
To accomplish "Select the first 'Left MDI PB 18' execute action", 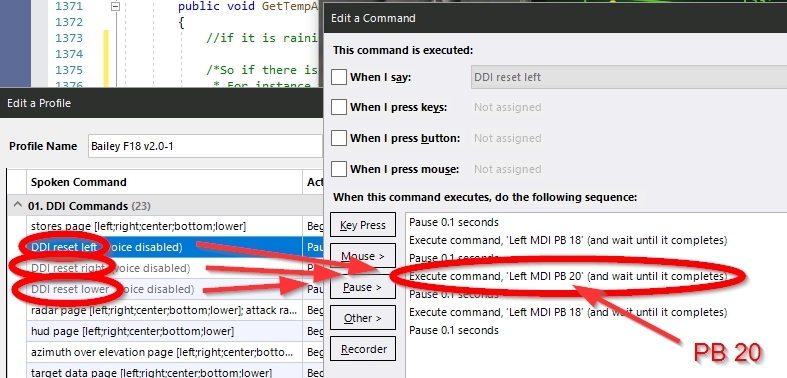I will [568, 240].
